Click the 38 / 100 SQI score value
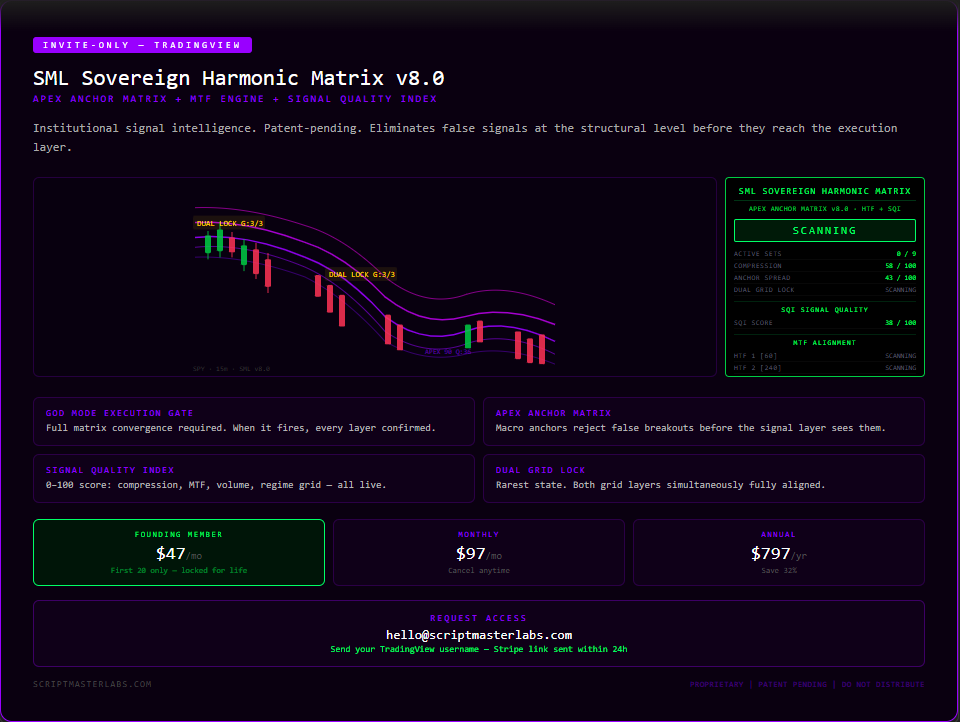The image size is (960, 722). click(x=901, y=323)
